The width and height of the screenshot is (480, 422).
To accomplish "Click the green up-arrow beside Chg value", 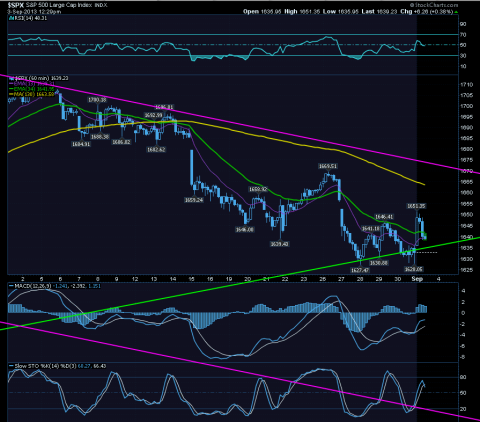I will point(456,12).
